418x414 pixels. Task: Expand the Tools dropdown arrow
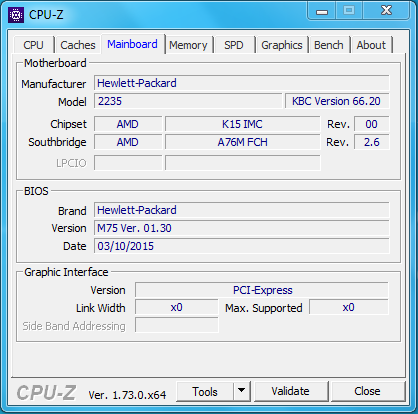(242, 392)
